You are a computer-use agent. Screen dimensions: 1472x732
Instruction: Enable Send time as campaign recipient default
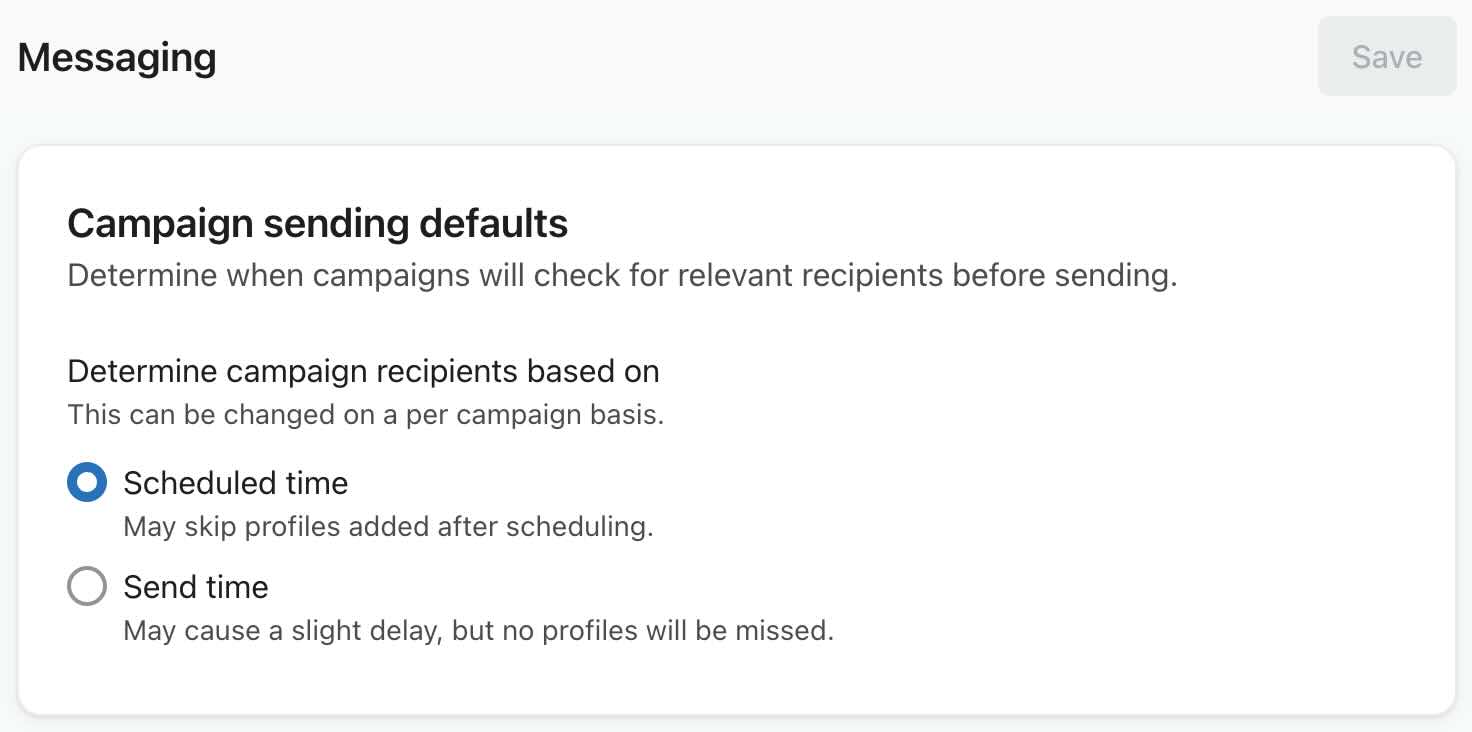87,586
